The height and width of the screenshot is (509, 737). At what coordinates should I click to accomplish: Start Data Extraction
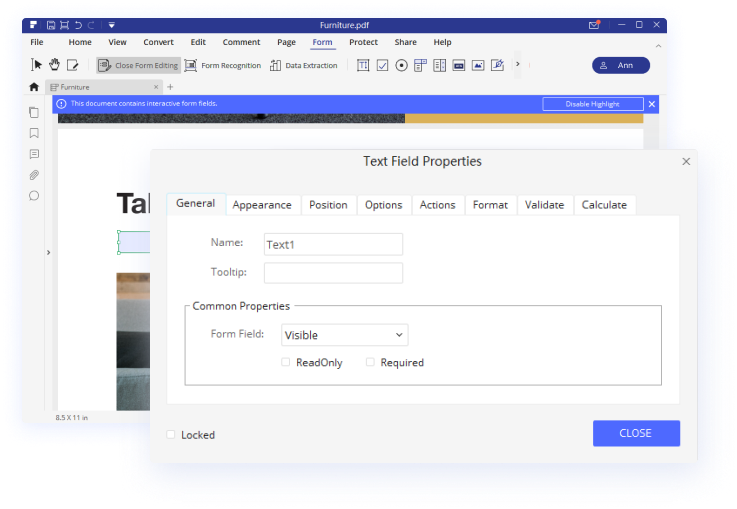[304, 65]
